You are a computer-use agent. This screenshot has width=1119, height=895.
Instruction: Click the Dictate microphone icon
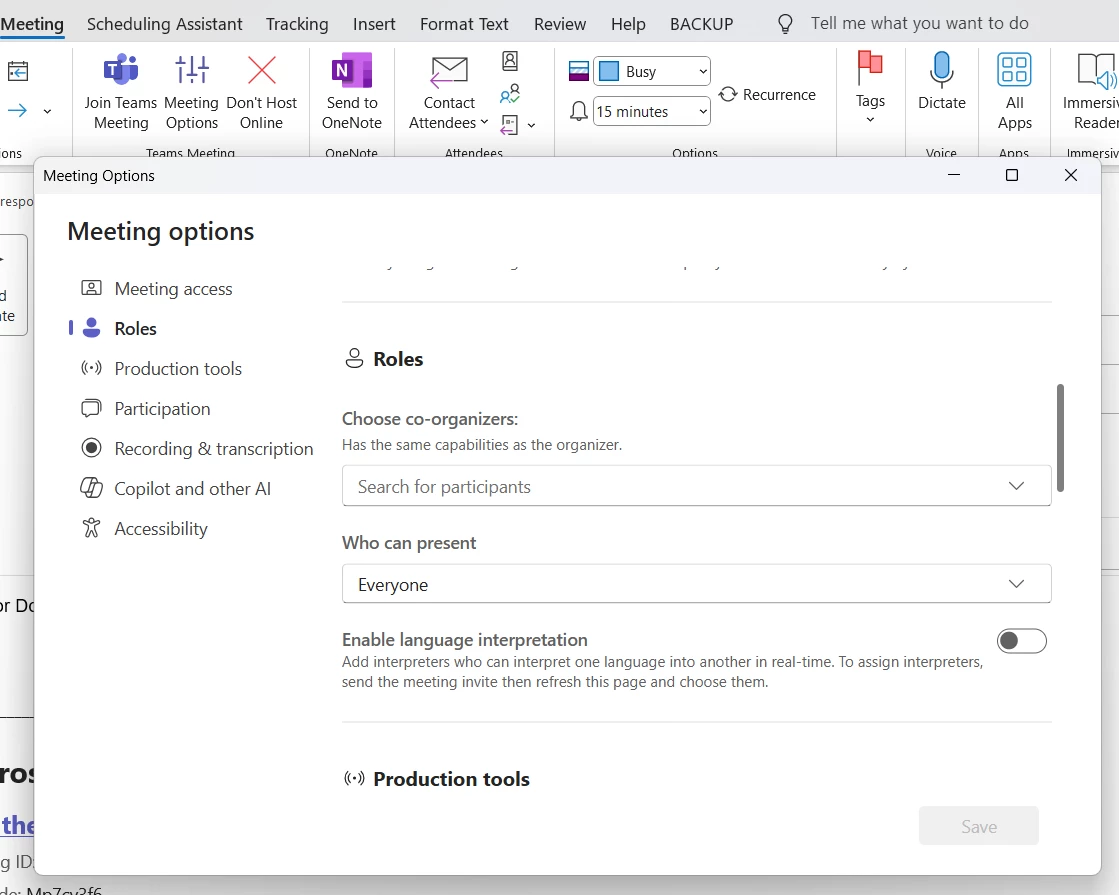[941, 70]
